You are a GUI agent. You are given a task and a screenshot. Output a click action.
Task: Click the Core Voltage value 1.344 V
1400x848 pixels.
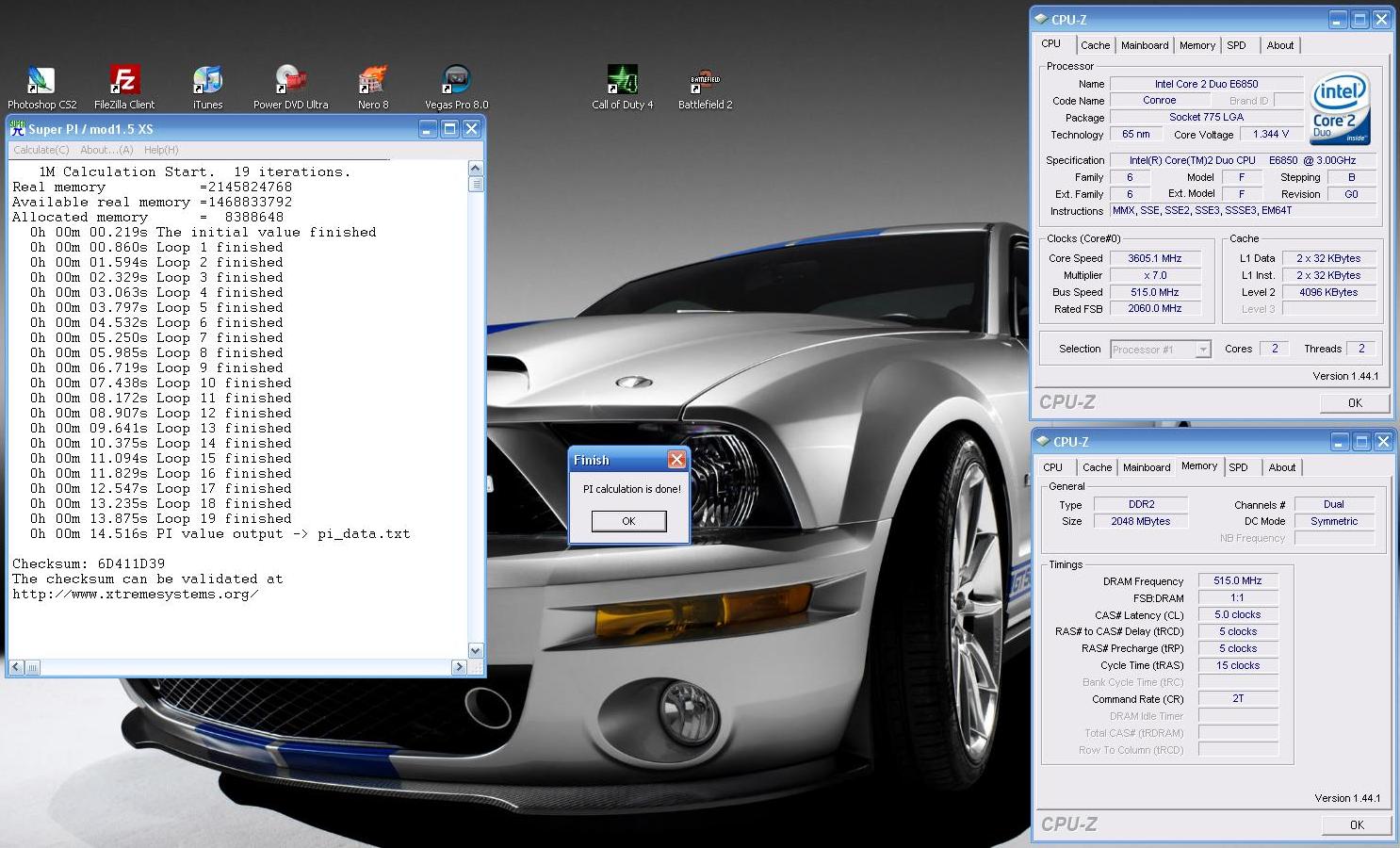pyautogui.click(x=1270, y=134)
